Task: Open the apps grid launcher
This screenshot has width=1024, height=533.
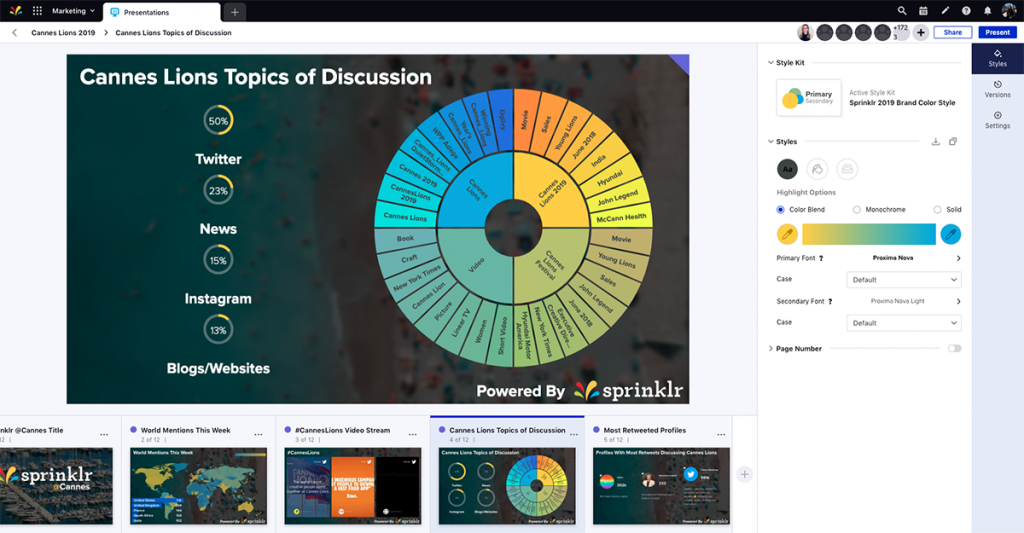Action: tap(37, 11)
